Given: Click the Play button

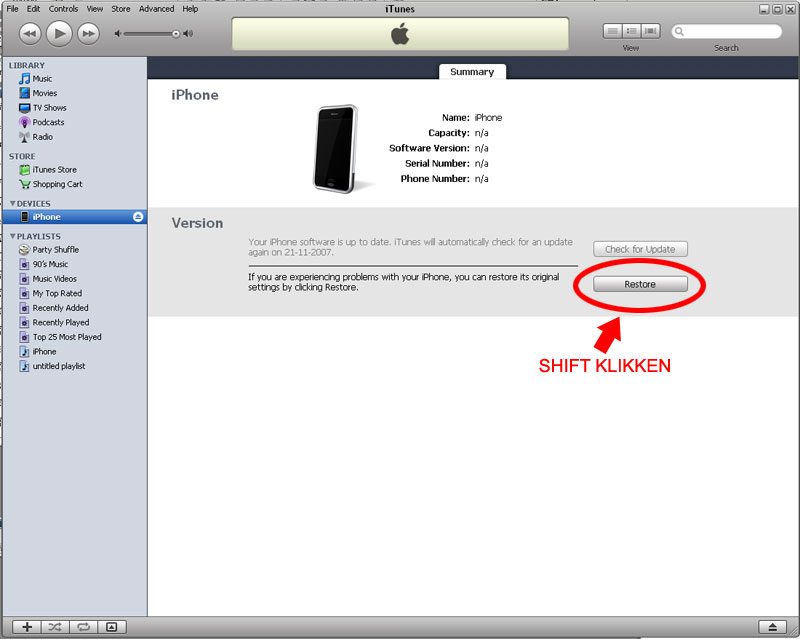Looking at the screenshot, I should coord(59,34).
